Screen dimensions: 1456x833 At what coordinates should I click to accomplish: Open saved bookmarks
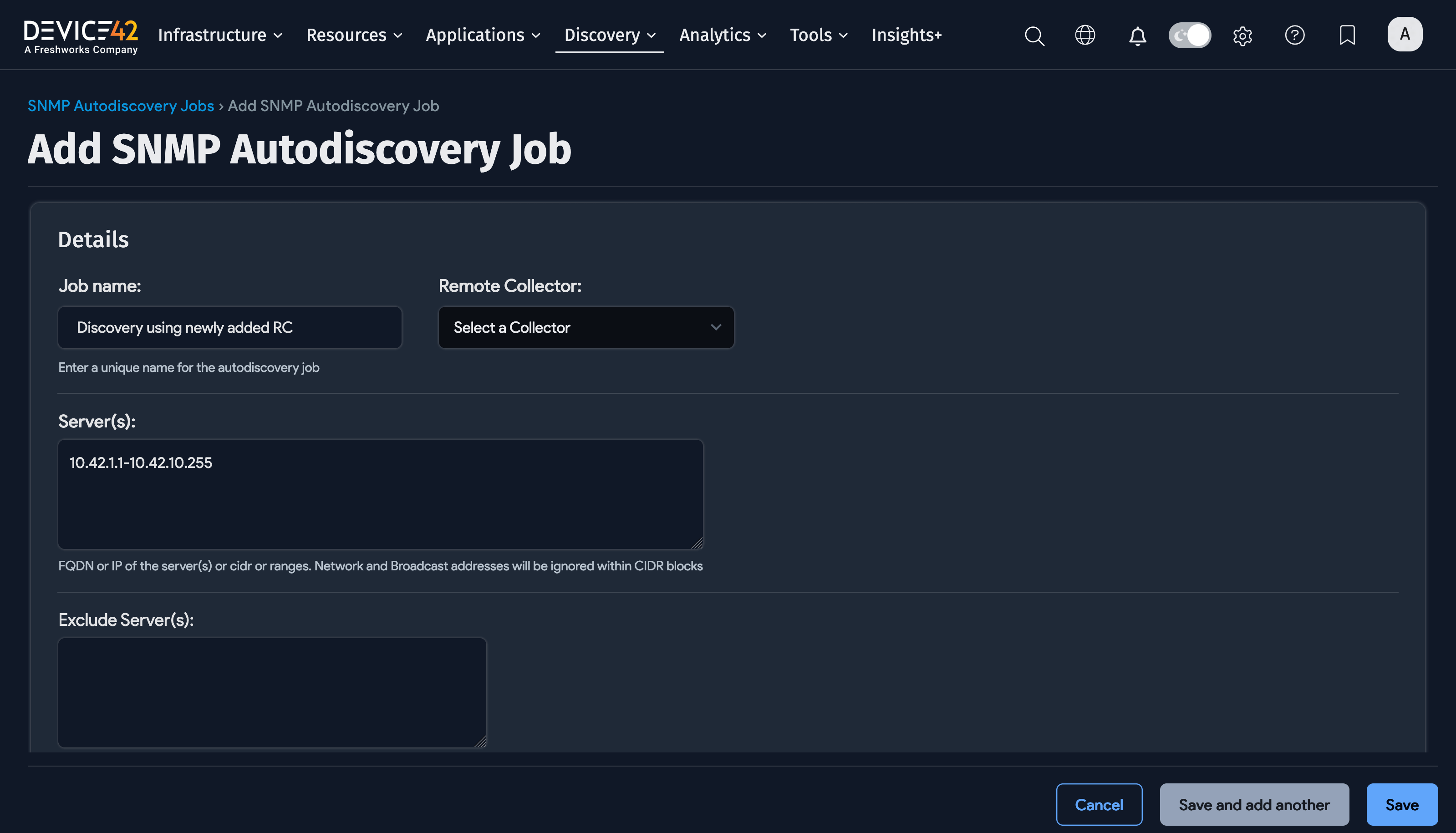pyautogui.click(x=1347, y=36)
